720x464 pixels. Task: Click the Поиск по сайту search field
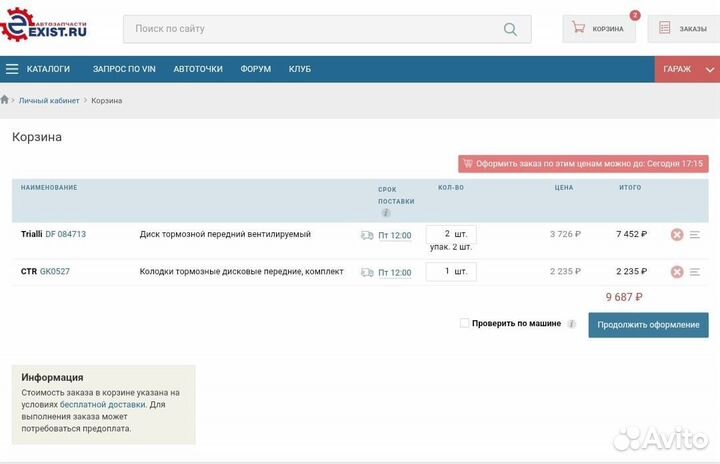tap(310, 29)
